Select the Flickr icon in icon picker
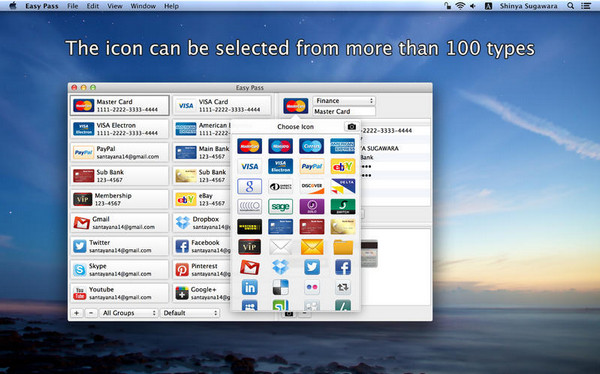Screen dimensions: 600x374 [312, 287]
